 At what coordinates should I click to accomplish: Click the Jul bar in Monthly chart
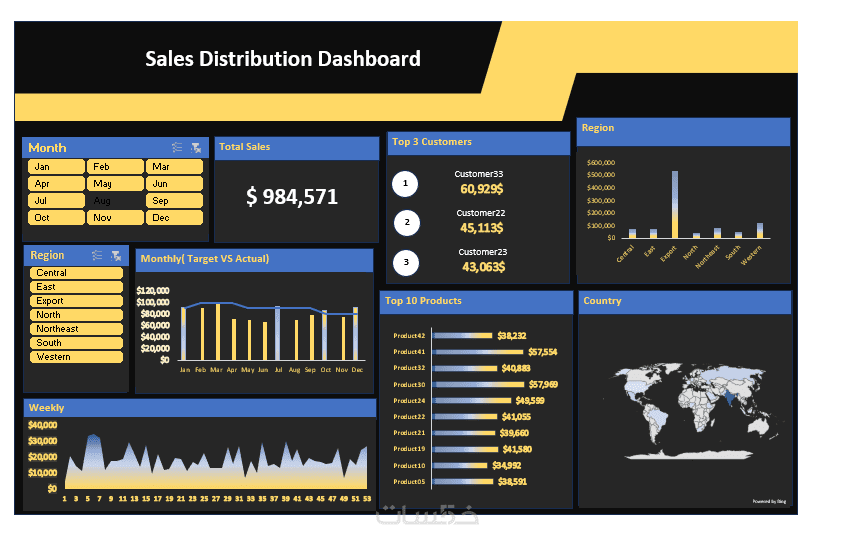click(x=278, y=333)
